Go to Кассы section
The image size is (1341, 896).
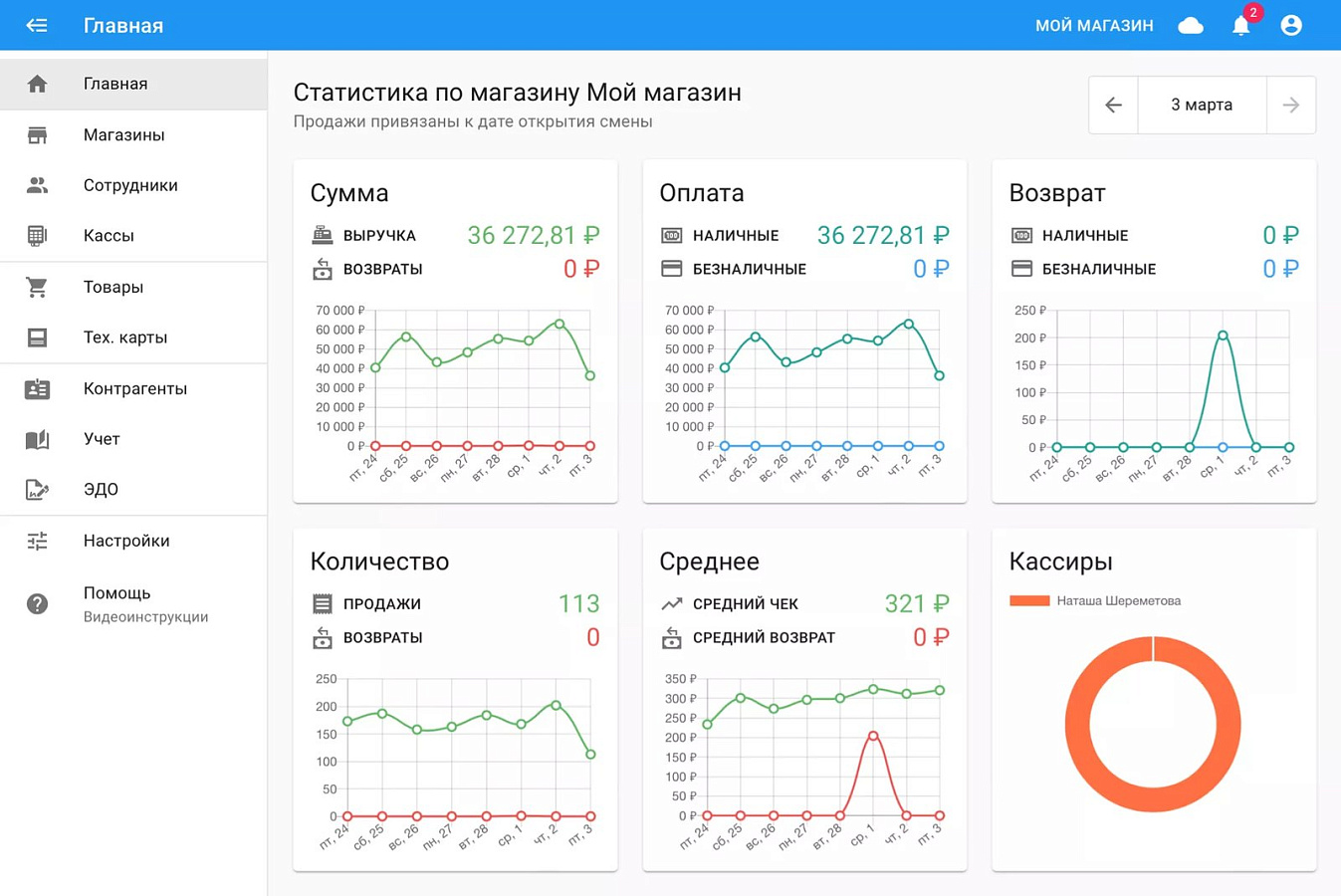click(x=133, y=236)
